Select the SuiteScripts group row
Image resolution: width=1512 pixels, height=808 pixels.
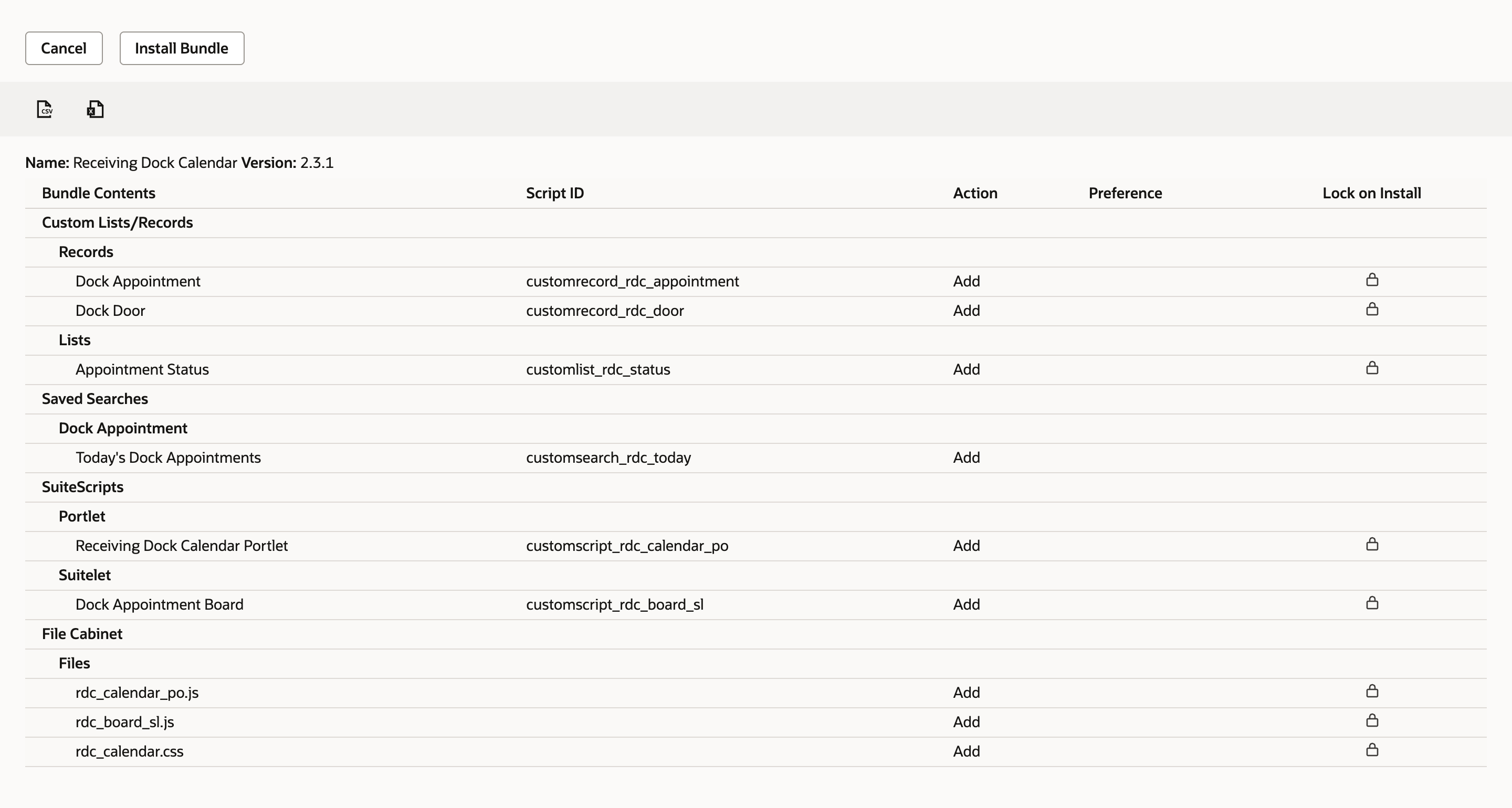click(x=756, y=487)
